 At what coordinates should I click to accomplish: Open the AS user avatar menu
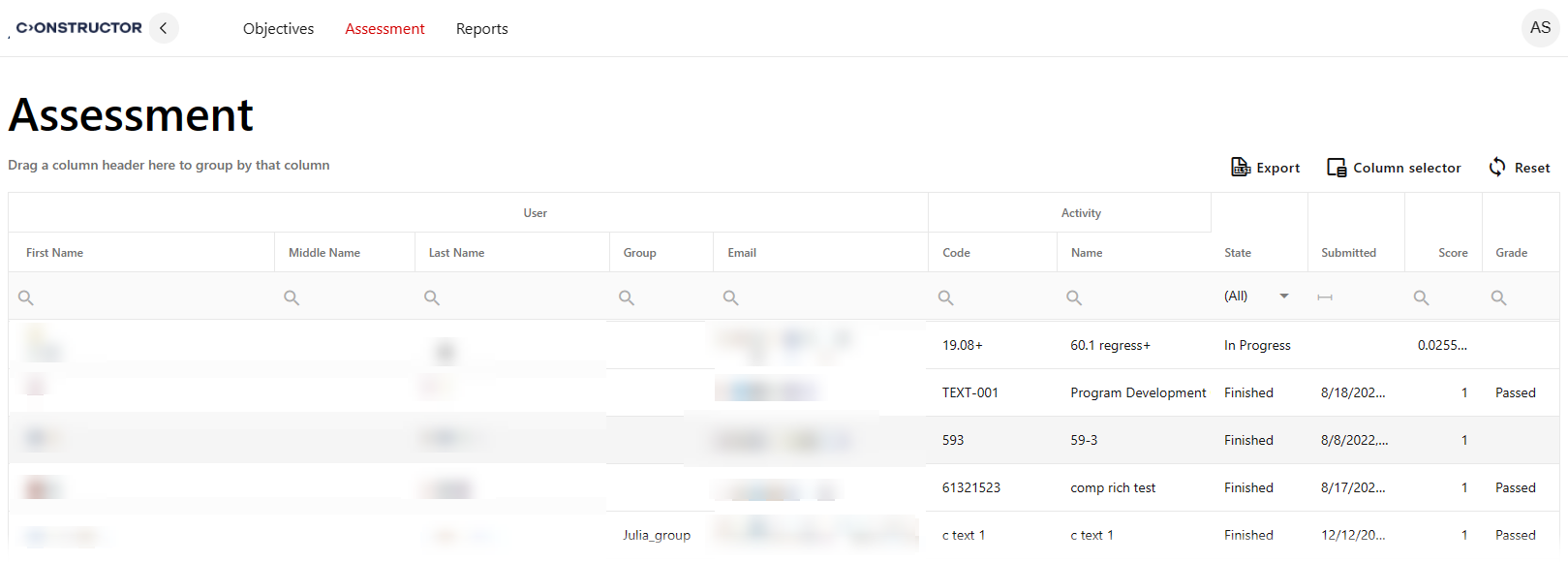coord(1540,28)
